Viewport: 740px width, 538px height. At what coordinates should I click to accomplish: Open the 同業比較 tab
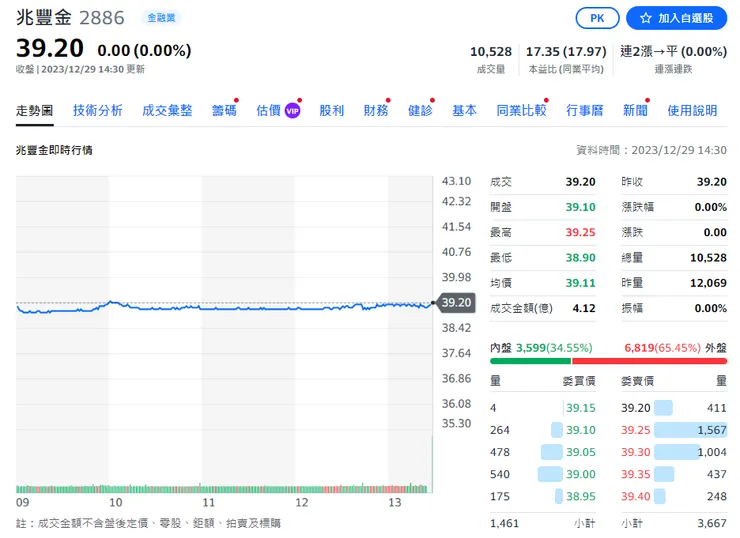[521, 111]
